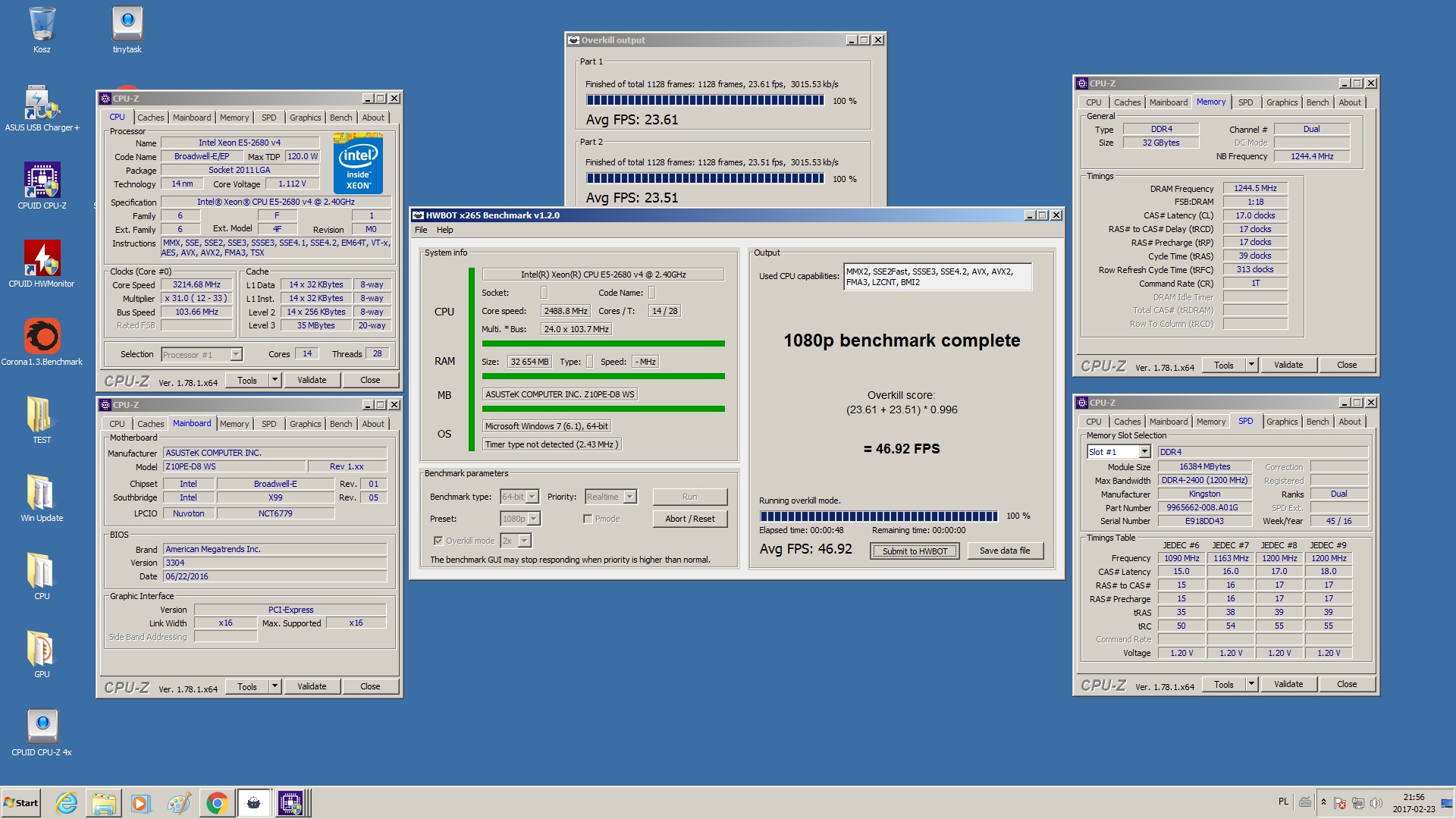
Task: Click Submit to HWBOT button
Action: (915, 551)
